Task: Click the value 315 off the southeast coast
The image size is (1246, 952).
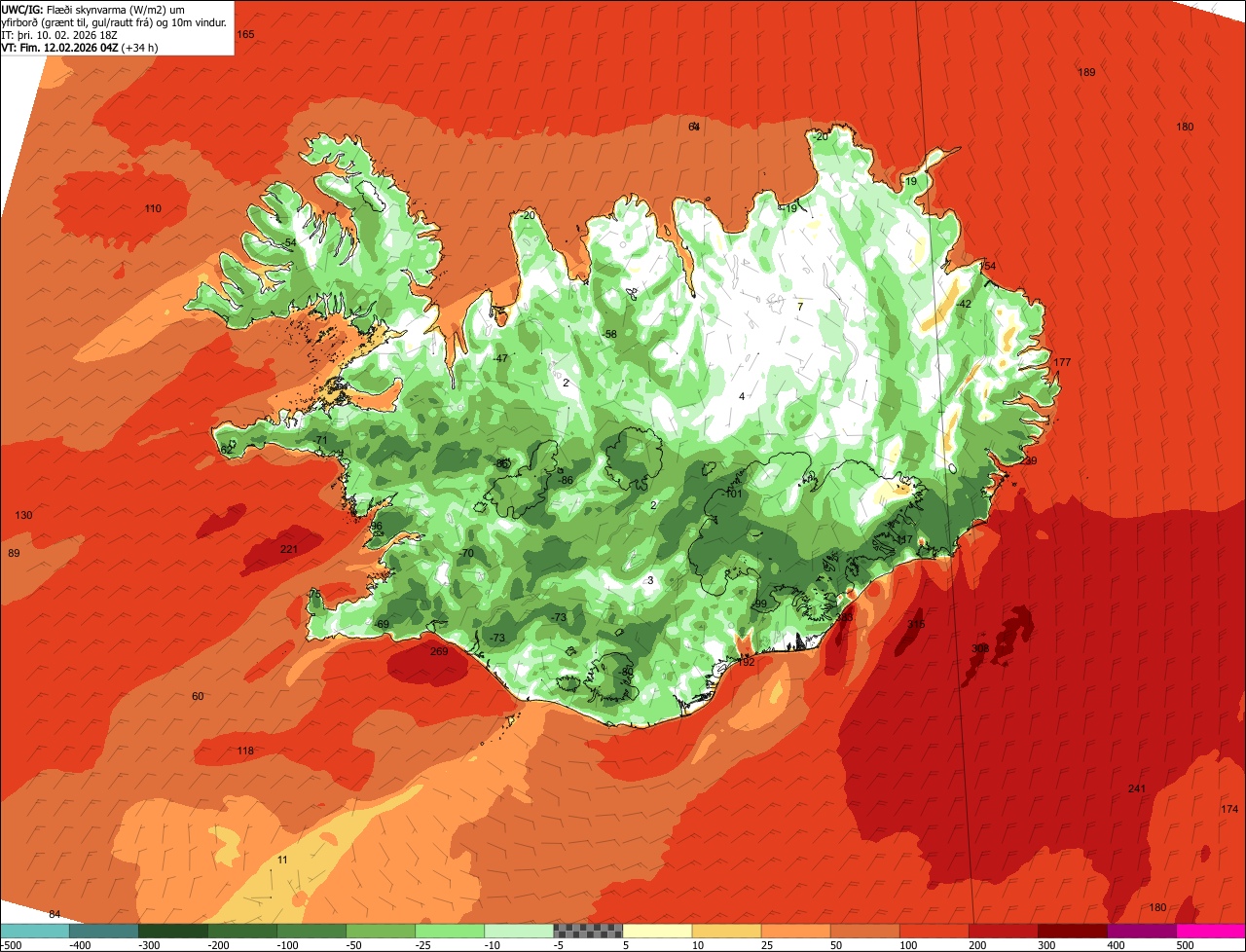Action: [x=916, y=624]
